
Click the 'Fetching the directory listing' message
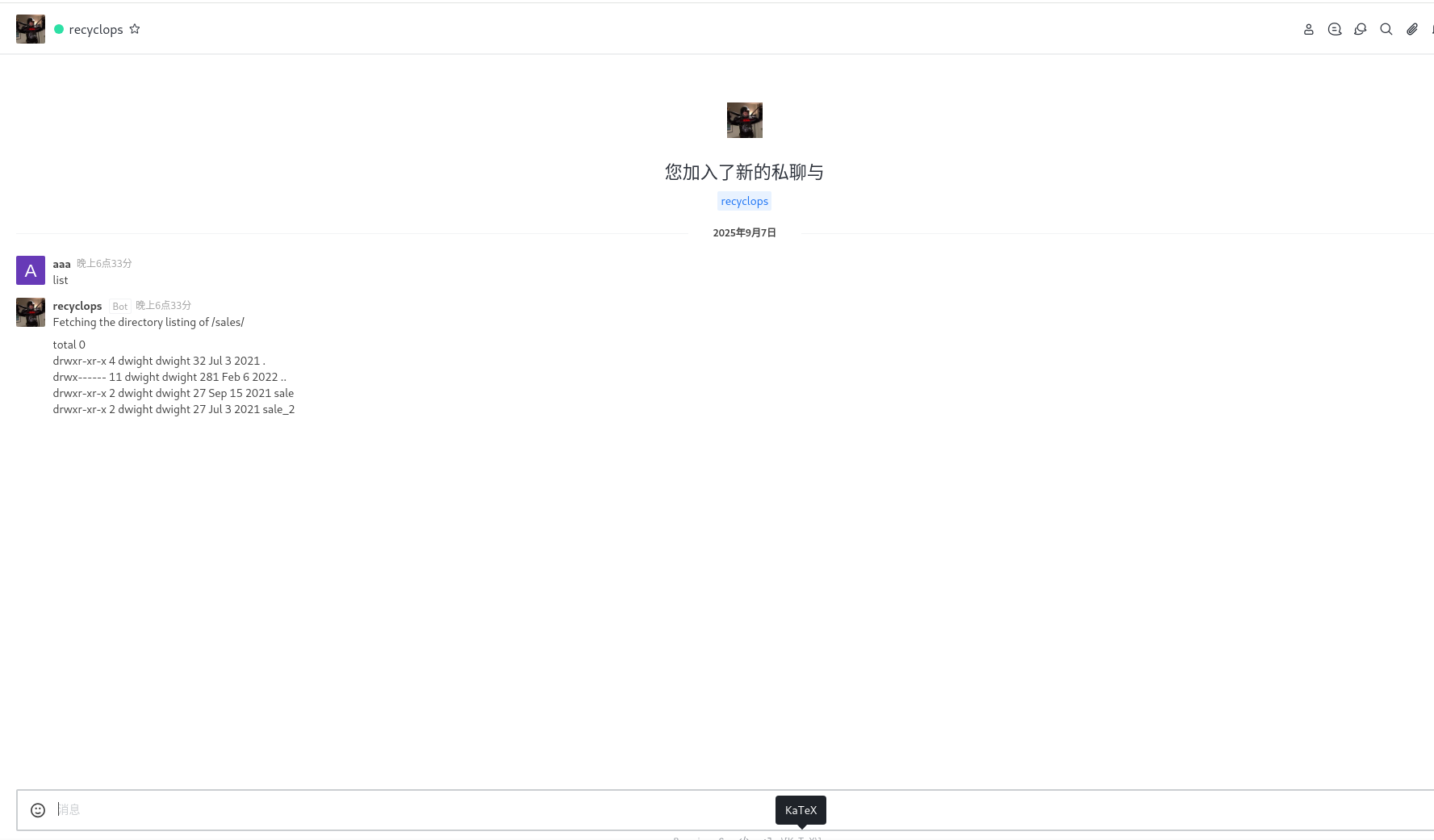pyautogui.click(x=148, y=322)
